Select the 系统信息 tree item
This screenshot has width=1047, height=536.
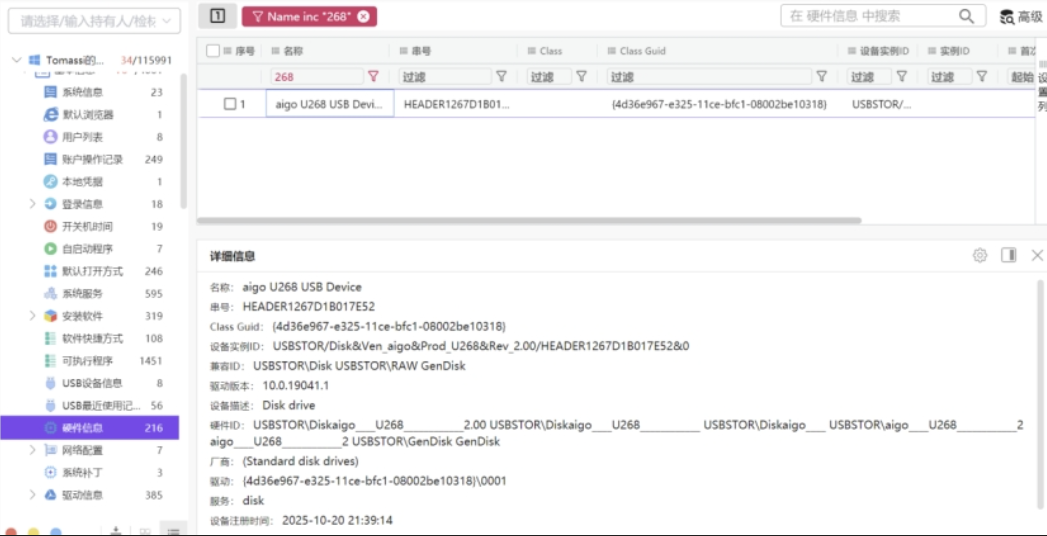(x=91, y=92)
